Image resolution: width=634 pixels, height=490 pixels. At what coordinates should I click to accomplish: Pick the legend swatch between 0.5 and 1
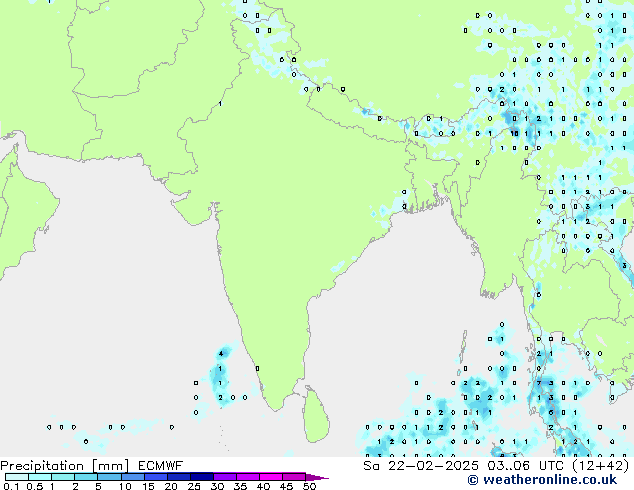(40, 477)
